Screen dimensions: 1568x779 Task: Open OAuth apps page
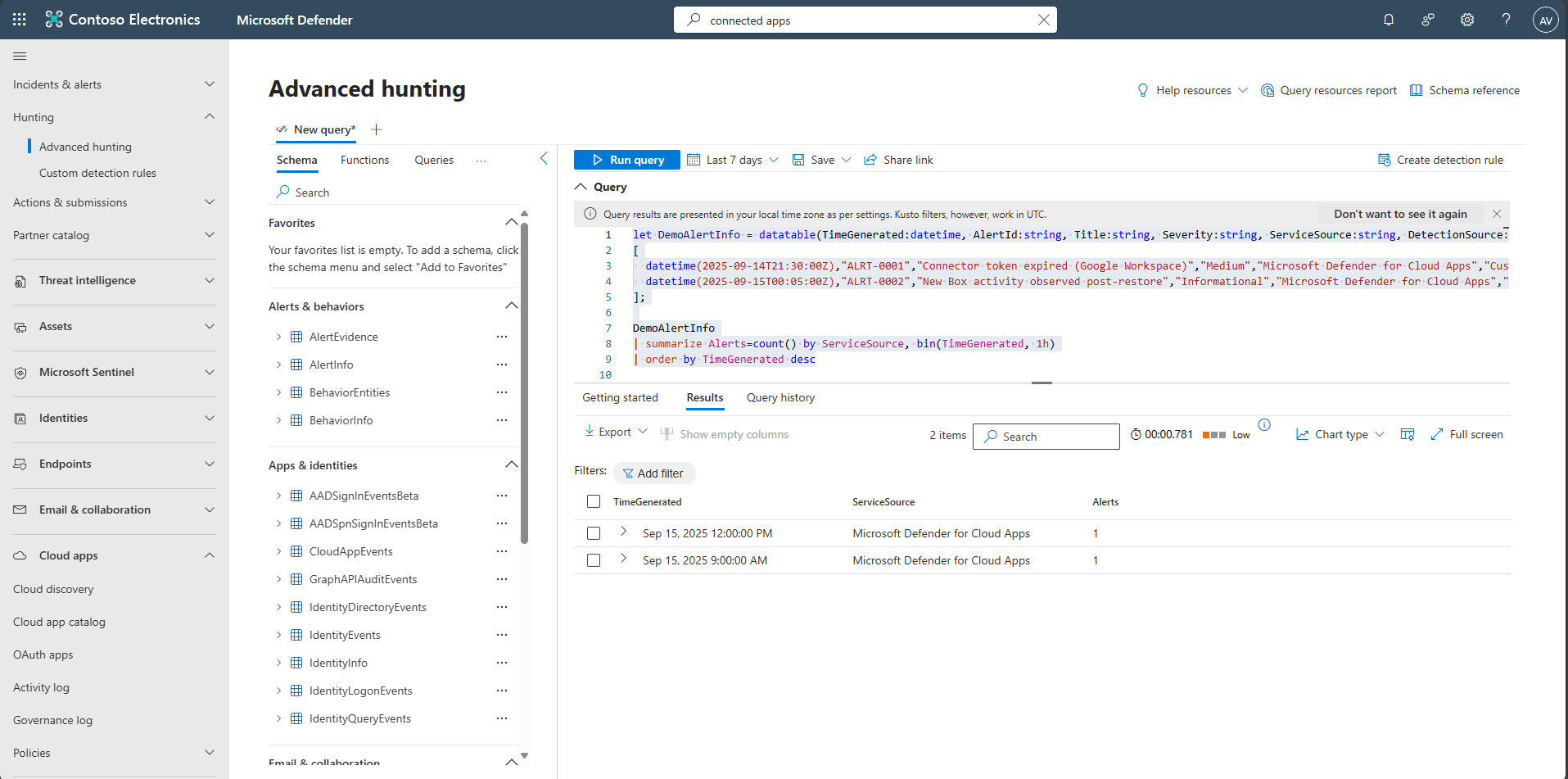43,654
